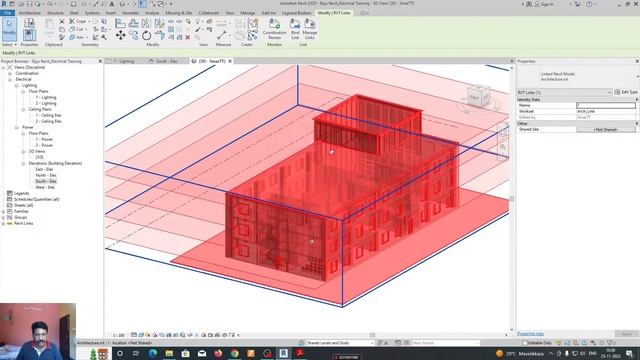
Task: Select the Move tool in Modify panel
Action: tap(120, 36)
